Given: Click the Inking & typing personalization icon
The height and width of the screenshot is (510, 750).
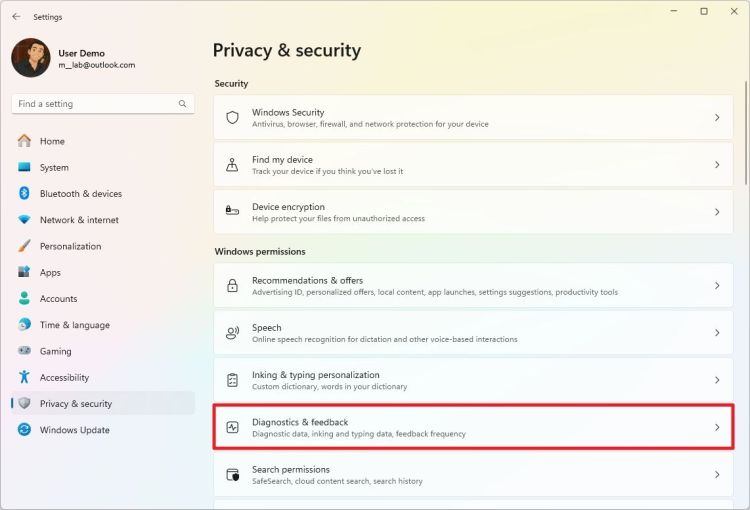Looking at the screenshot, I should pos(233,380).
